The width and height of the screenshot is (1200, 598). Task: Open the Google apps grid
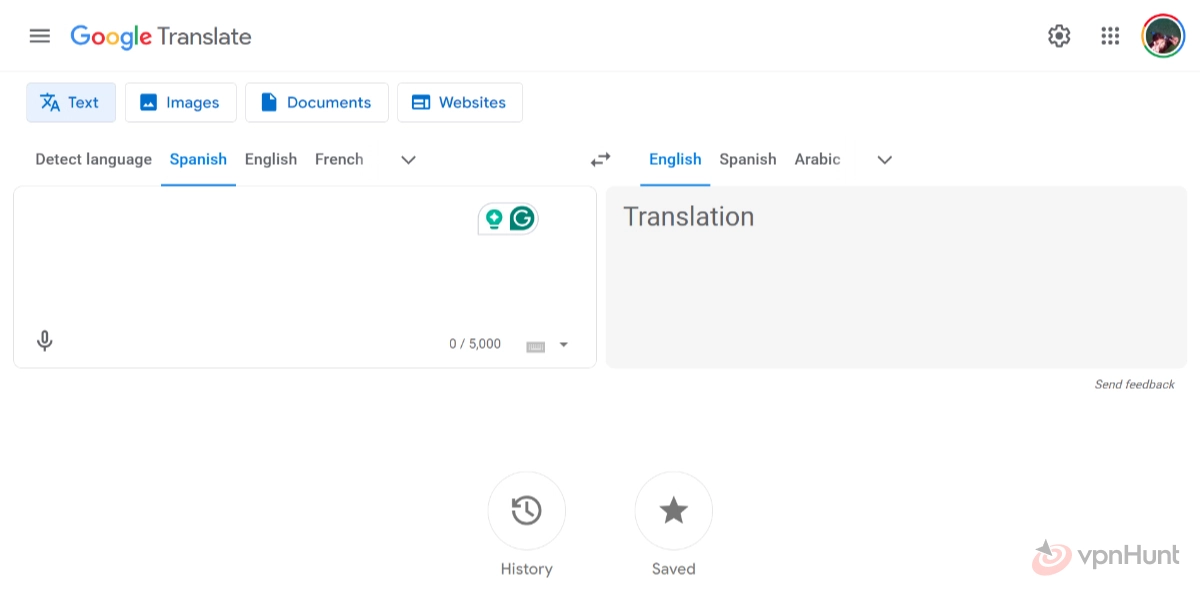[1110, 36]
